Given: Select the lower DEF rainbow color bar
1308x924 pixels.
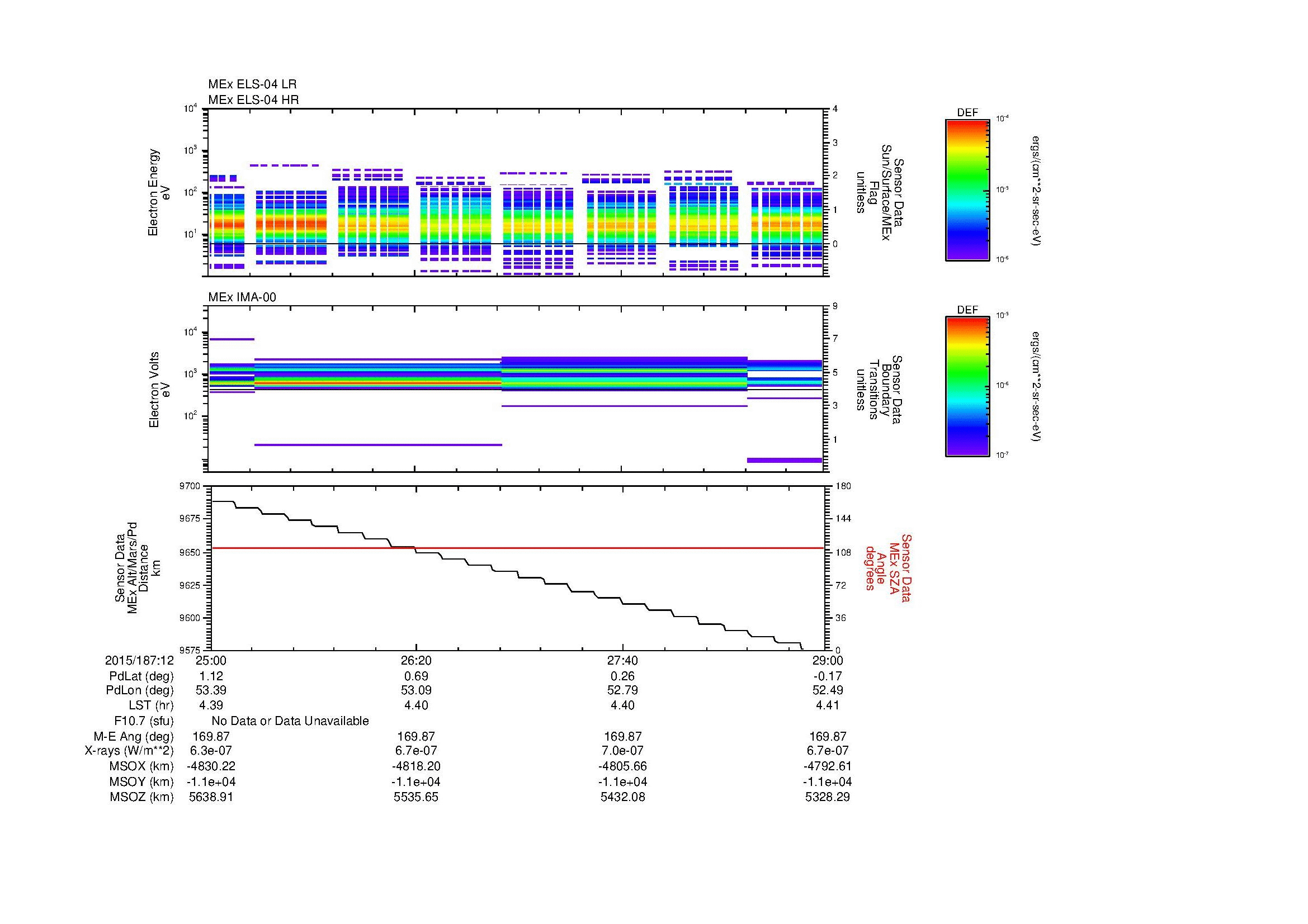Looking at the screenshot, I should (x=967, y=387).
